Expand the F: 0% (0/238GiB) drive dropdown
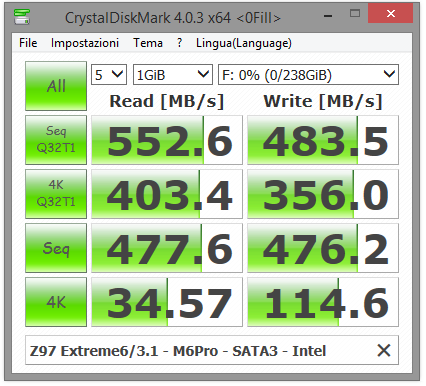 [x=308, y=74]
